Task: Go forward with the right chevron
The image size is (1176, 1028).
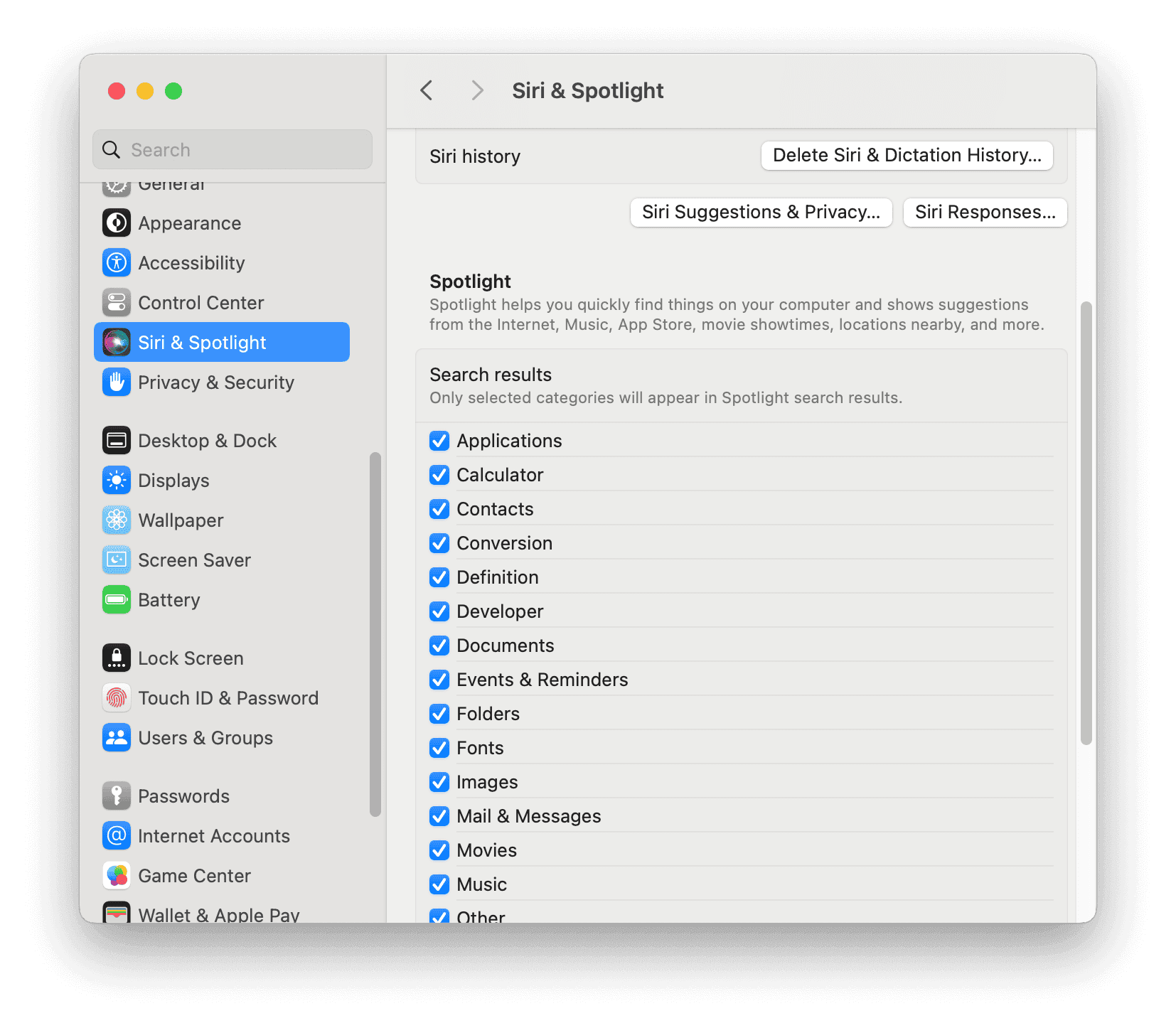Action: (x=477, y=91)
